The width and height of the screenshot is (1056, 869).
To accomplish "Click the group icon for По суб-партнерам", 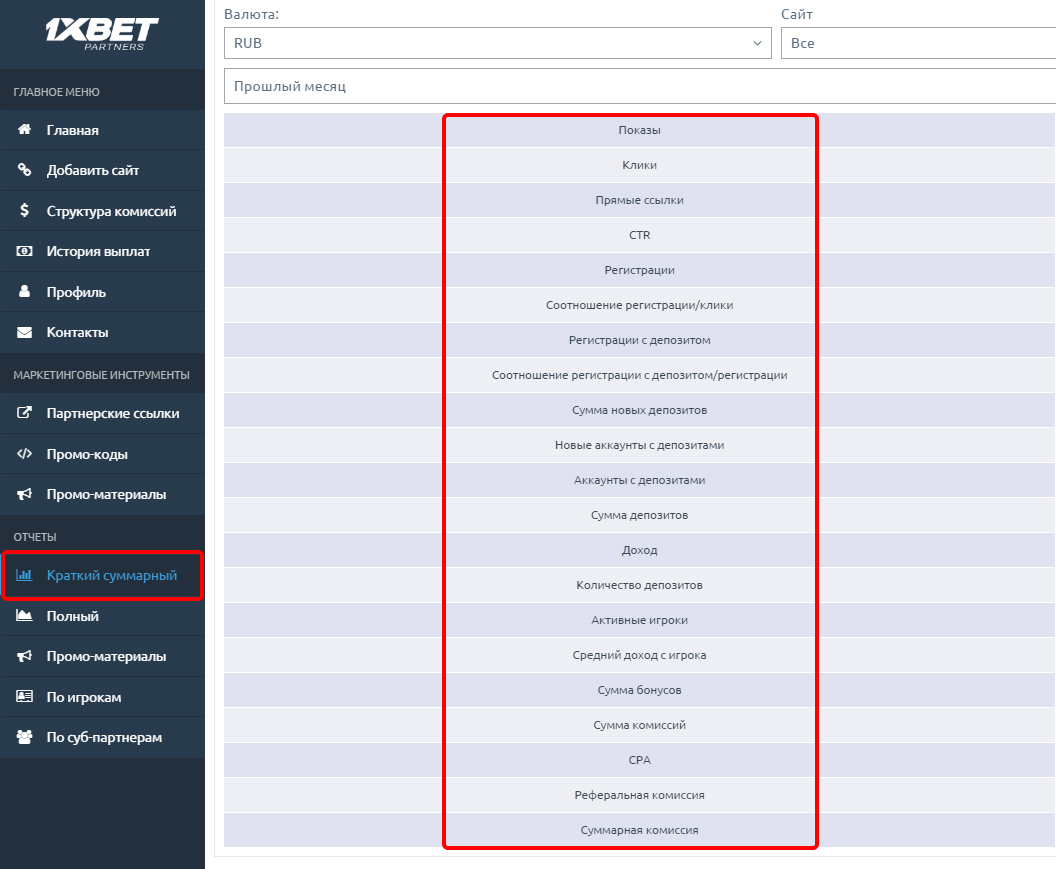I will pyautogui.click(x=24, y=736).
